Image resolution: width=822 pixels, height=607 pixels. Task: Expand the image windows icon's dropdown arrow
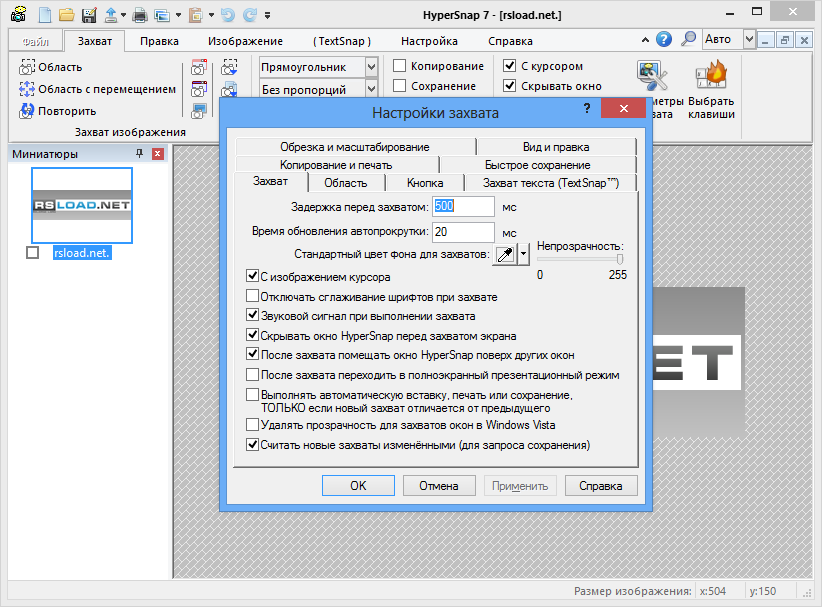pos(178,15)
